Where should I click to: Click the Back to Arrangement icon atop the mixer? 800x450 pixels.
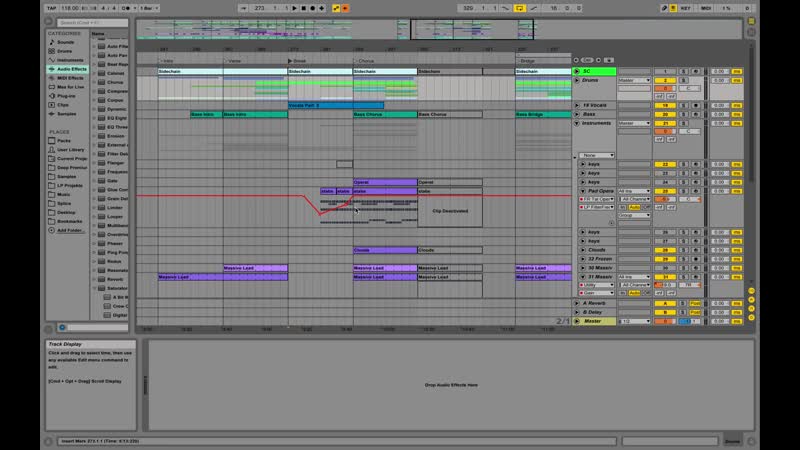pyautogui.click(x=609, y=60)
